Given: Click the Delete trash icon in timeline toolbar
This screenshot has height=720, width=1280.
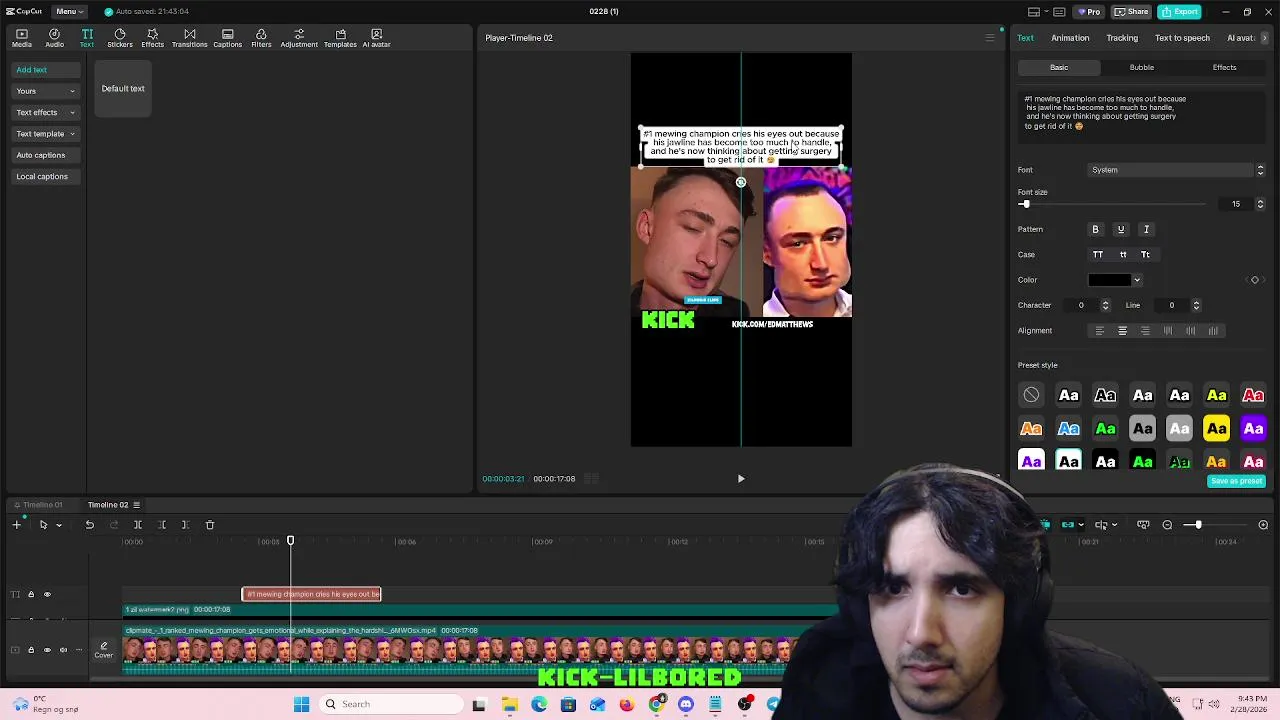Looking at the screenshot, I should click(x=210, y=525).
